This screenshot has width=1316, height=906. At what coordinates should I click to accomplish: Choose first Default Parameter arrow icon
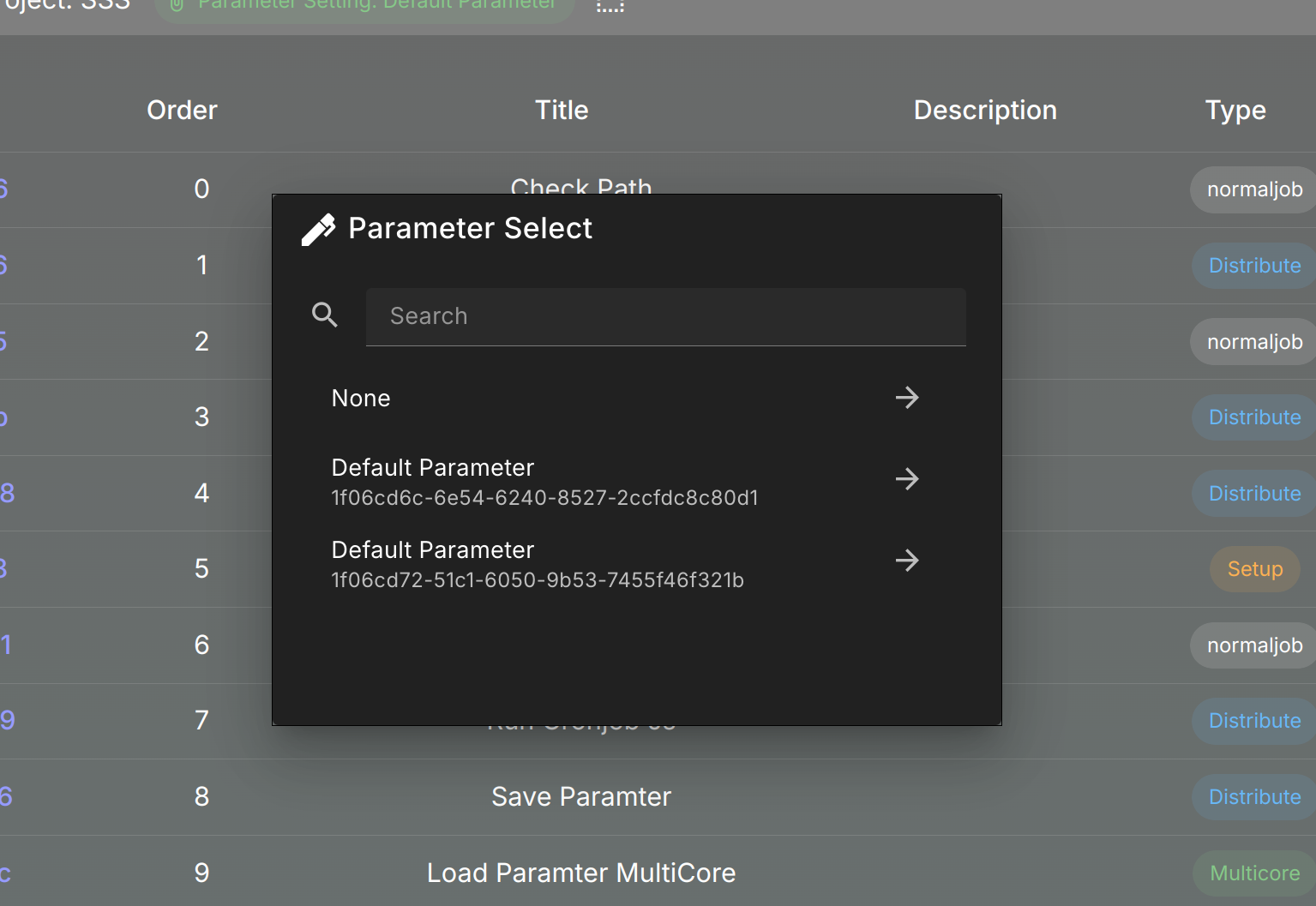(x=906, y=478)
